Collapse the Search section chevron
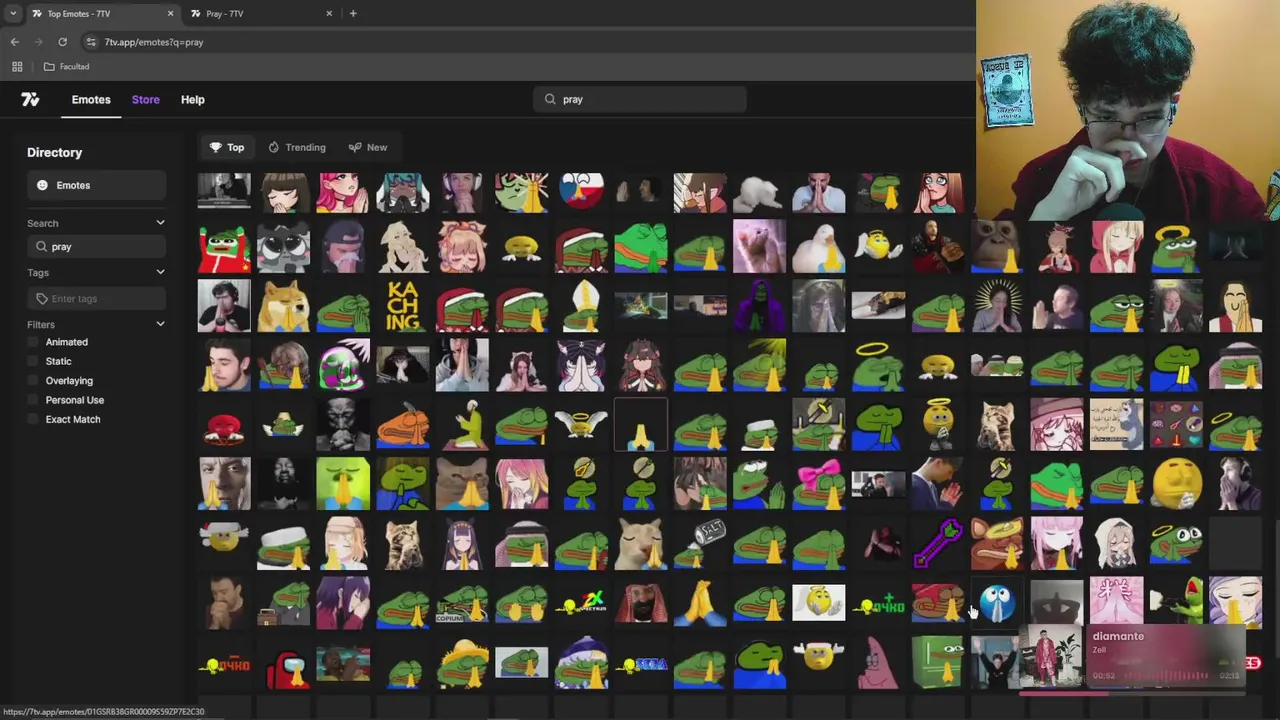This screenshot has width=1280, height=720. click(x=160, y=223)
